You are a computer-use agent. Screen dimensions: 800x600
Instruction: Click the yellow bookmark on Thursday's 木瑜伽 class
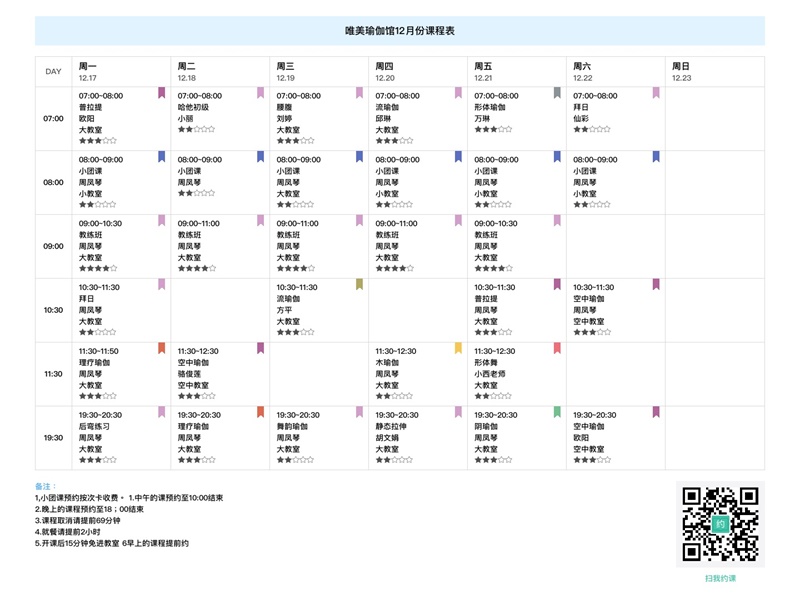click(x=458, y=348)
